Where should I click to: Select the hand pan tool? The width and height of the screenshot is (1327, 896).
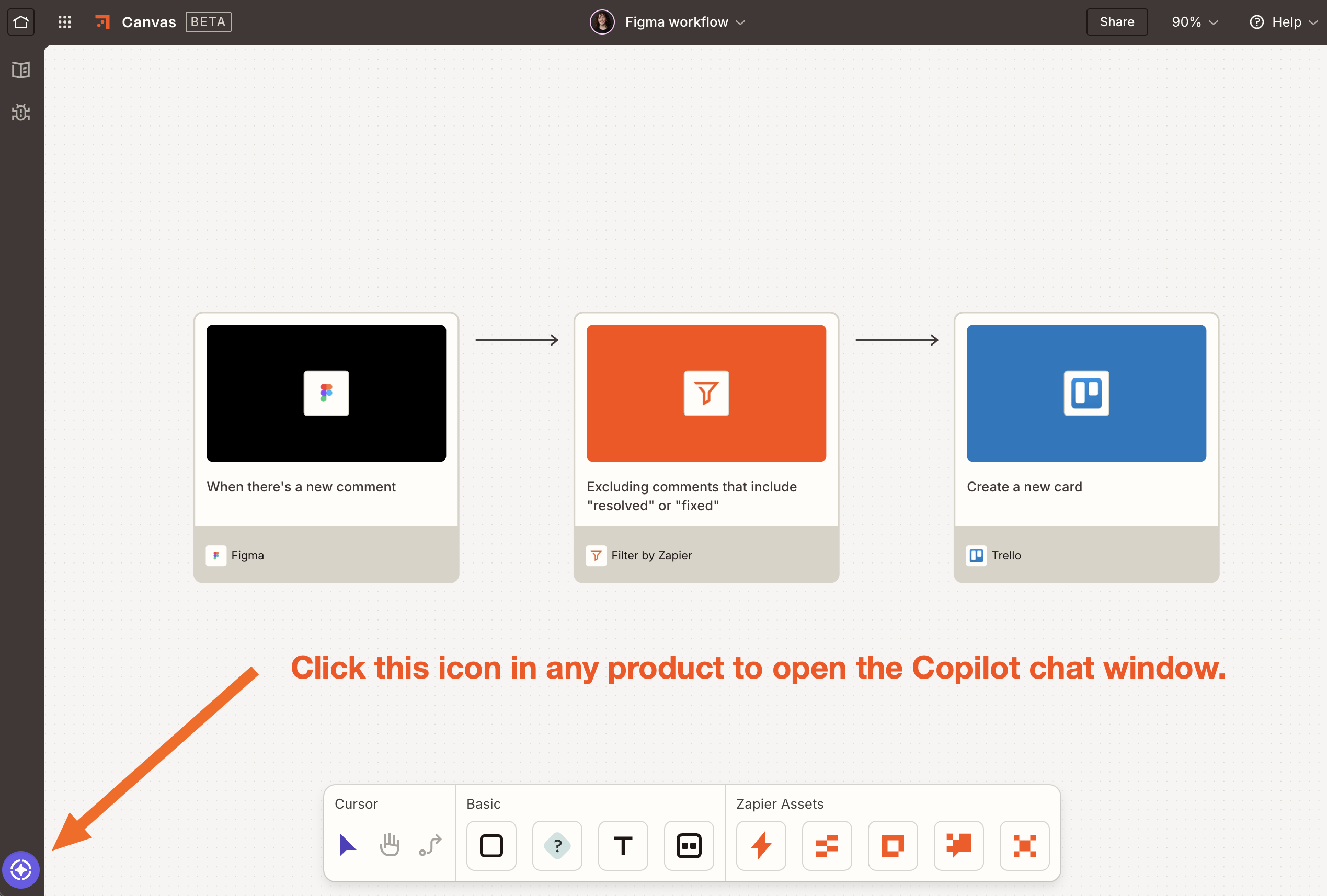[x=390, y=845]
